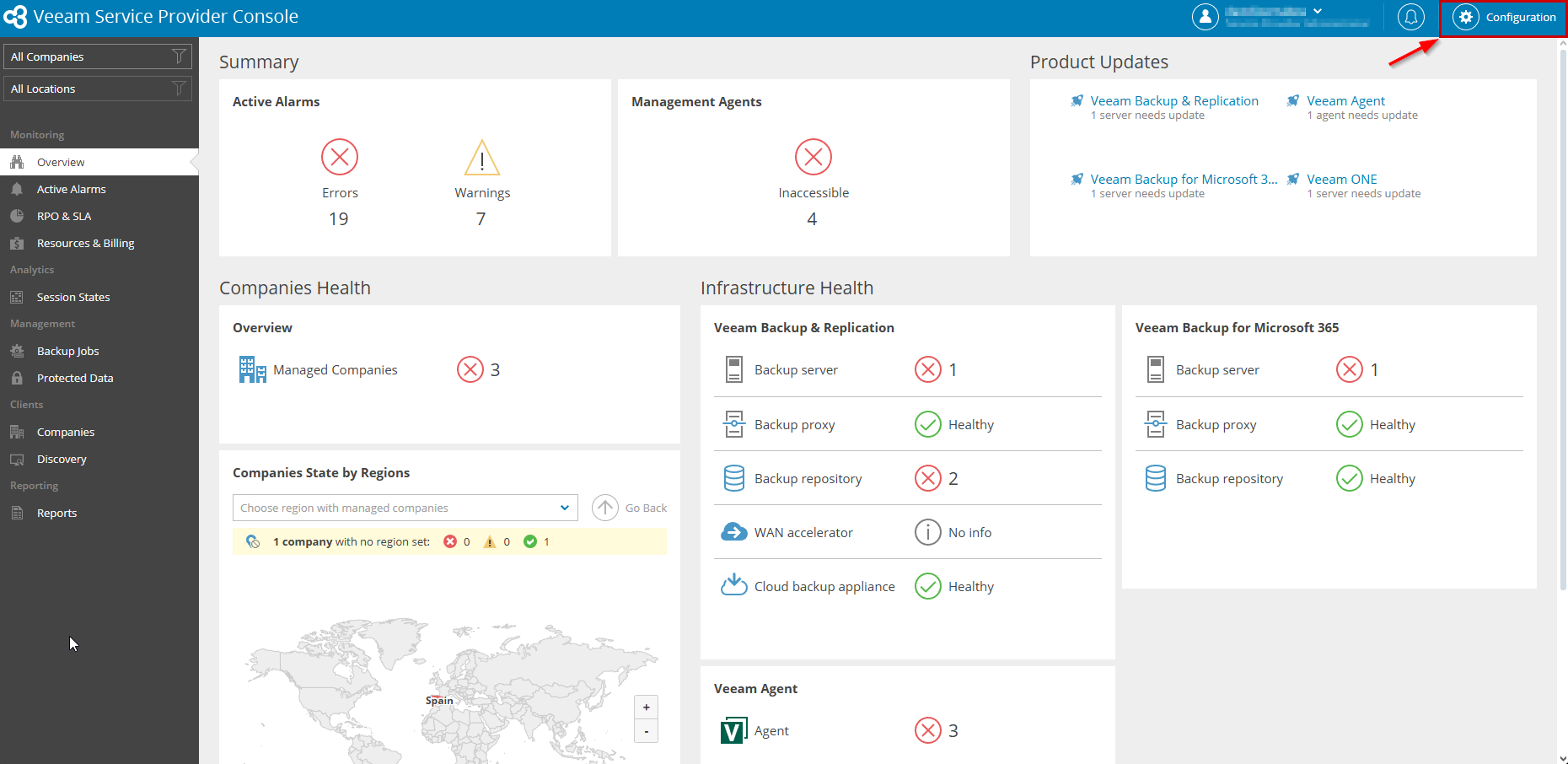The width and height of the screenshot is (1568, 764).
Task: Click the Warnings triangle alarm icon
Action: (482, 157)
